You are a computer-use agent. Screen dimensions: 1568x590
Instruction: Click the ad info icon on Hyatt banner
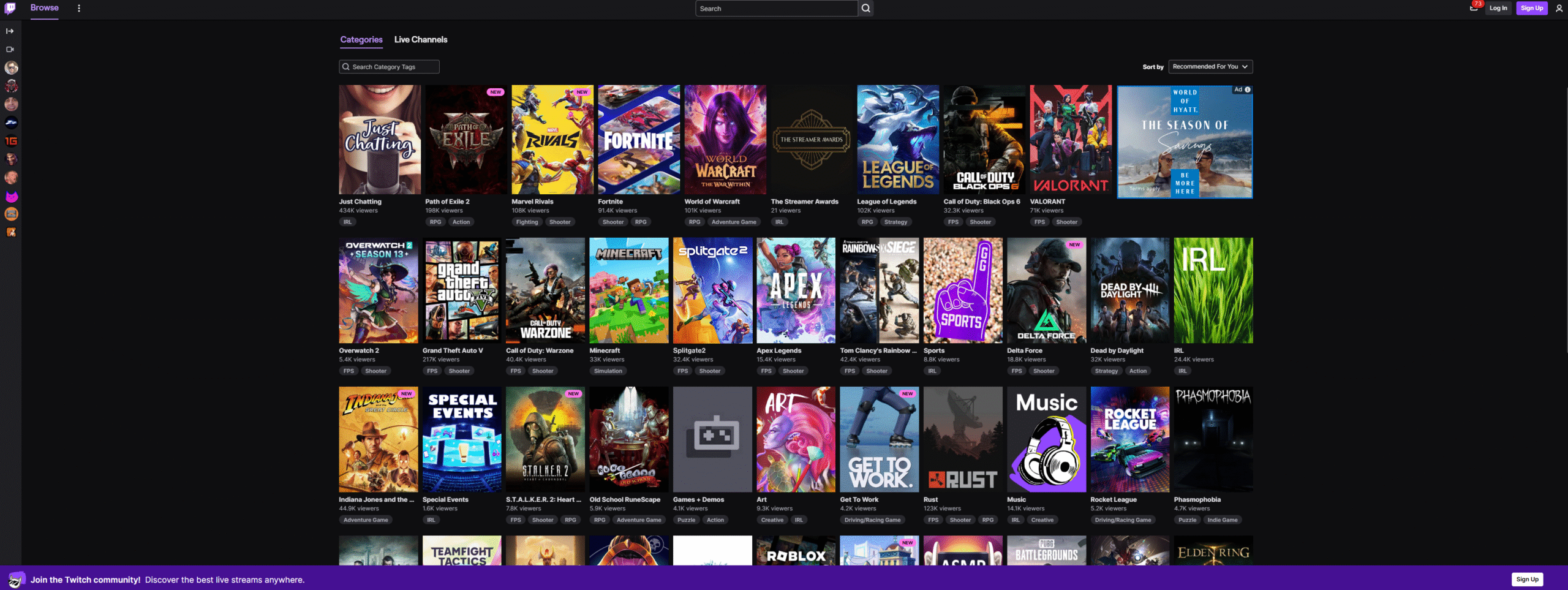(x=1248, y=89)
